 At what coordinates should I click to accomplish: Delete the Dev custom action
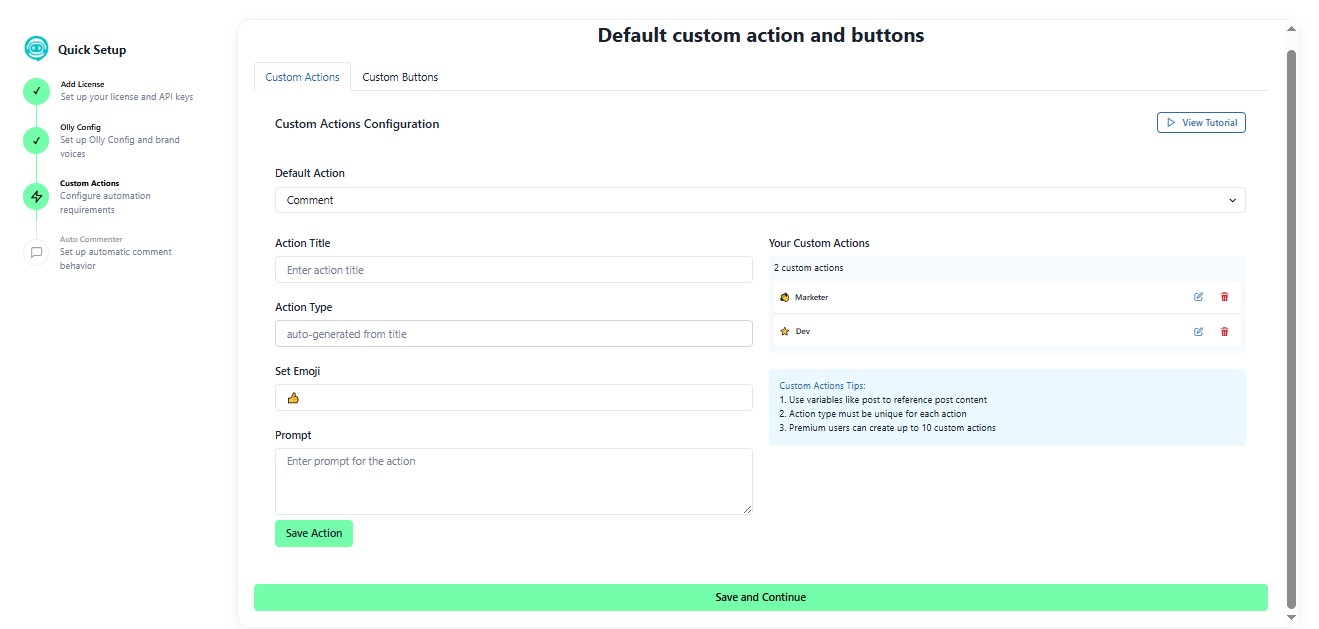tap(1224, 331)
